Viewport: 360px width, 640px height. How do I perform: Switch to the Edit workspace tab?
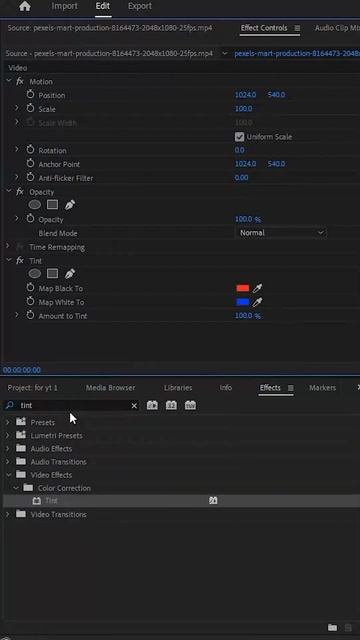(103, 6)
